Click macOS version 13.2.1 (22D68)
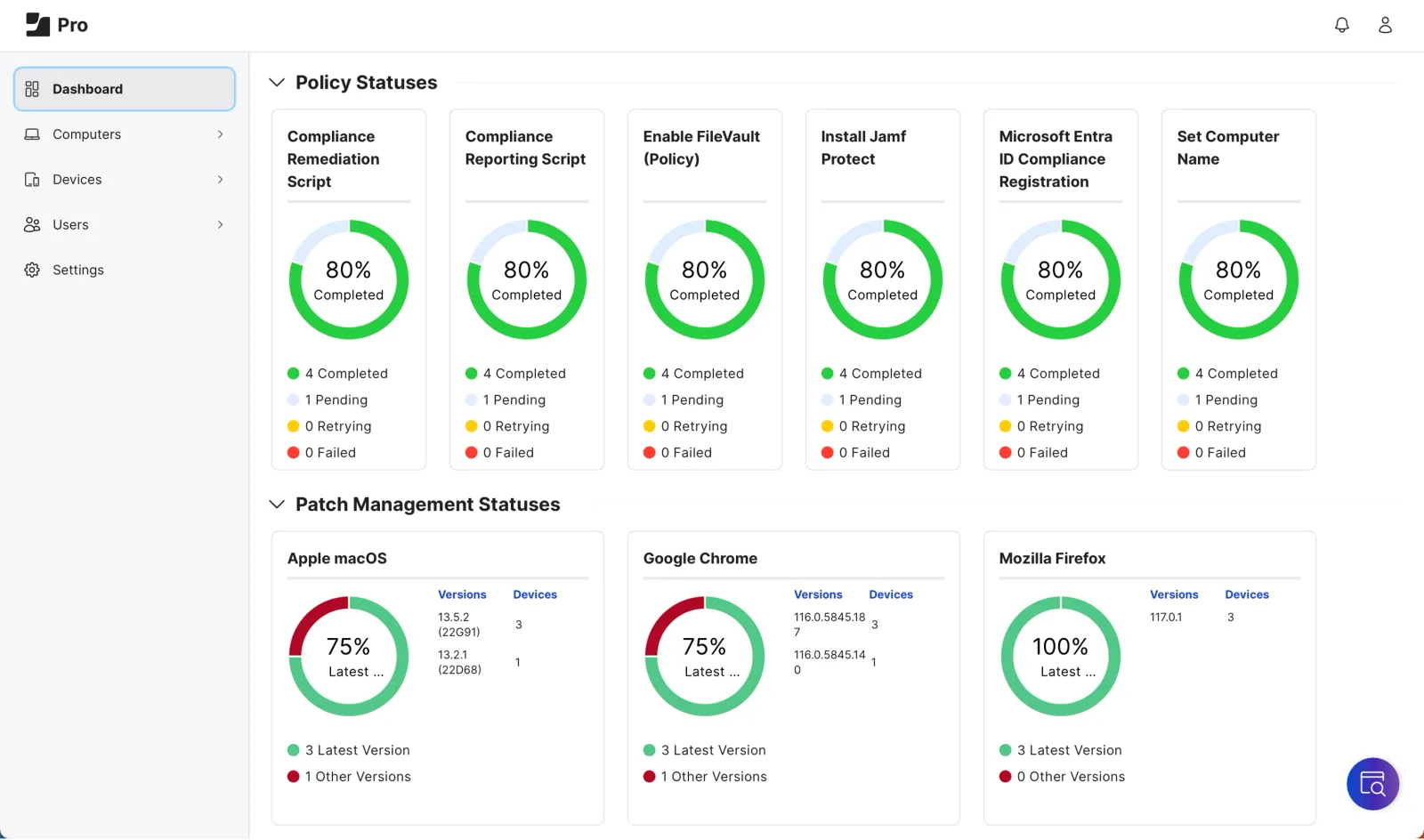 coord(459,662)
